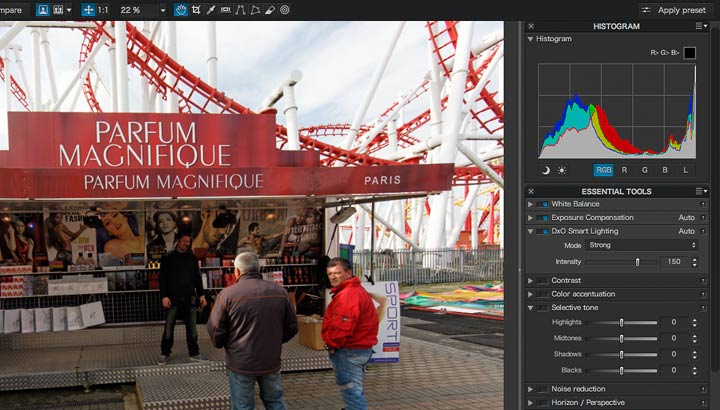The image size is (720, 410).
Task: Open the view mode dropdown arrow
Action: 69,10
